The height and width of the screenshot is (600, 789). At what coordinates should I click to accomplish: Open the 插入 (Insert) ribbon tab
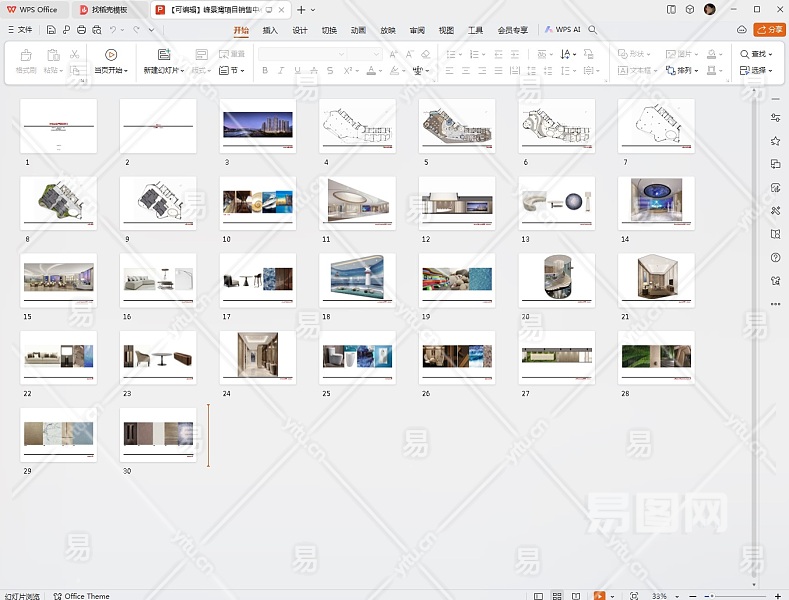(270, 30)
